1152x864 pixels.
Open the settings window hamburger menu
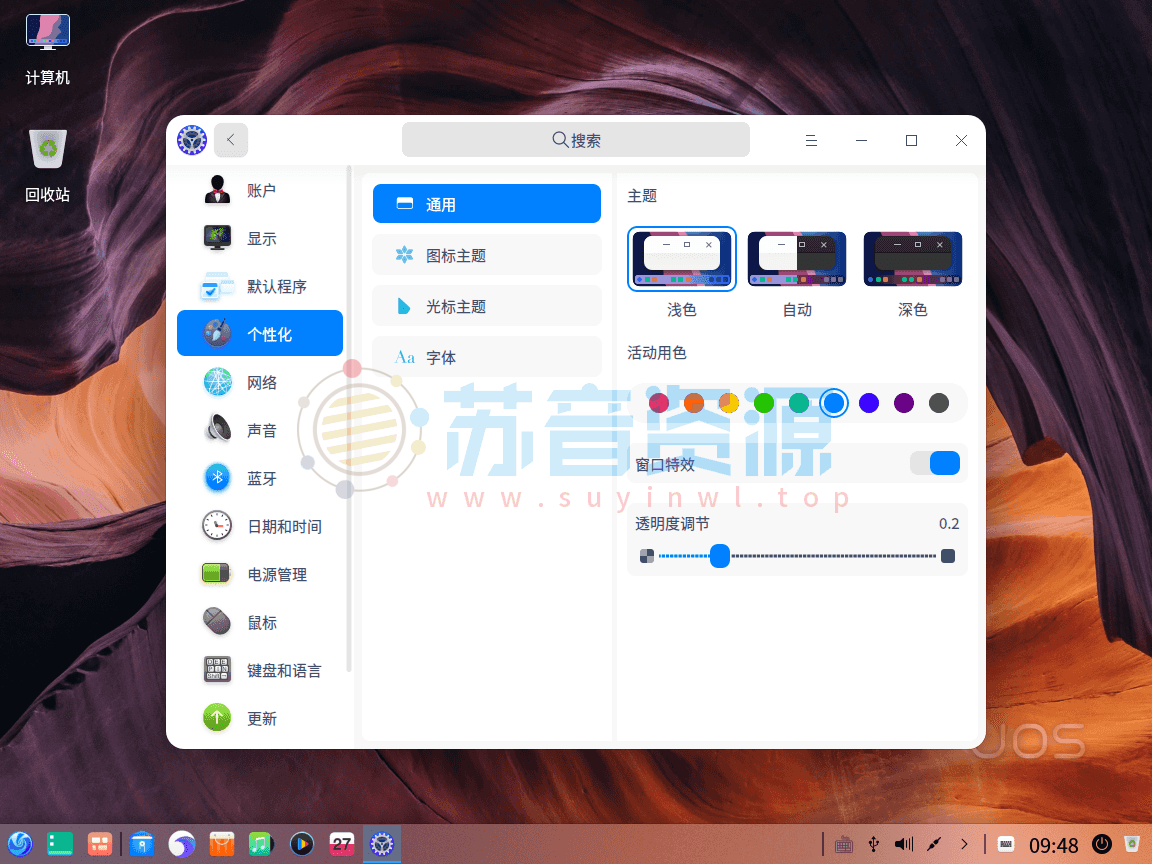pyautogui.click(x=811, y=140)
